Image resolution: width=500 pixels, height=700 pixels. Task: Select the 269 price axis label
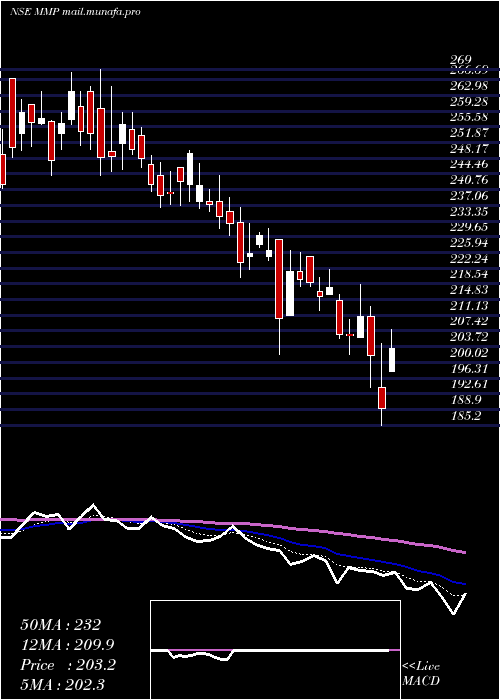(x=461, y=60)
